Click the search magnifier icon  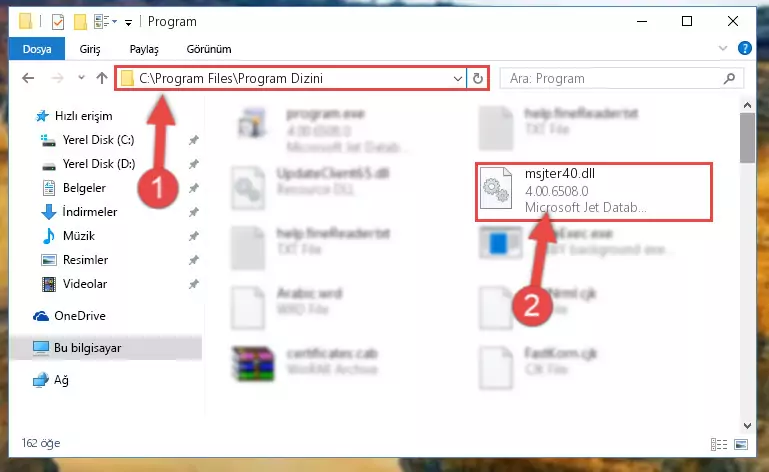[730, 78]
